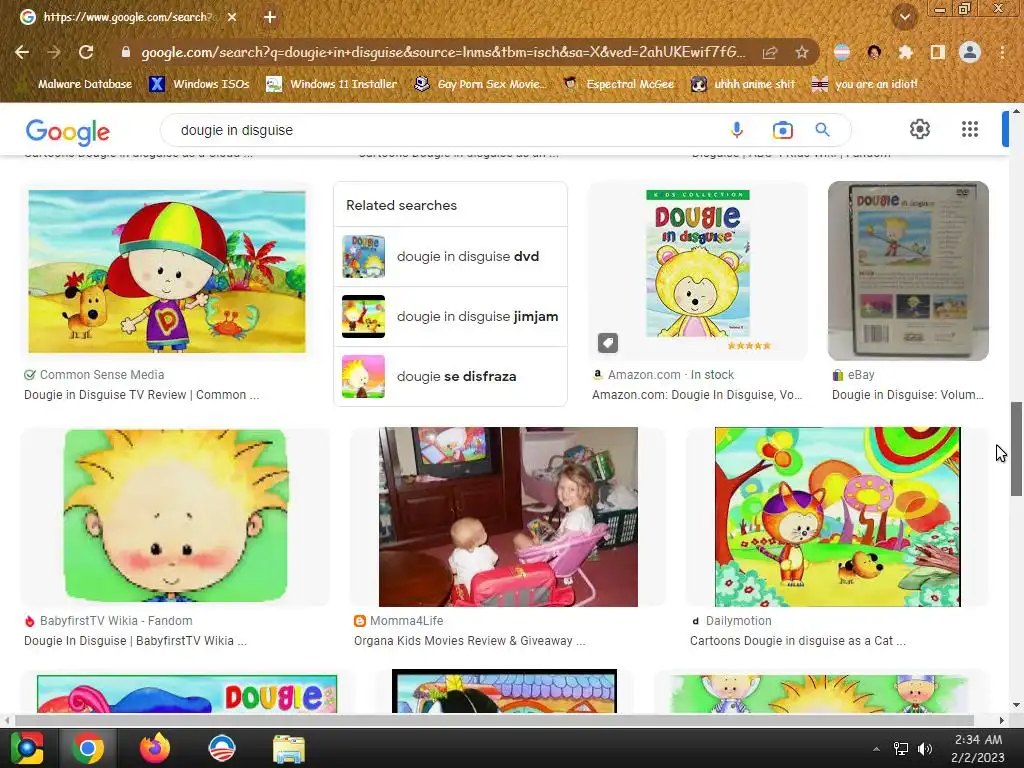This screenshot has height=768, width=1024.
Task: Open the Google apps grid
Action: coord(970,129)
